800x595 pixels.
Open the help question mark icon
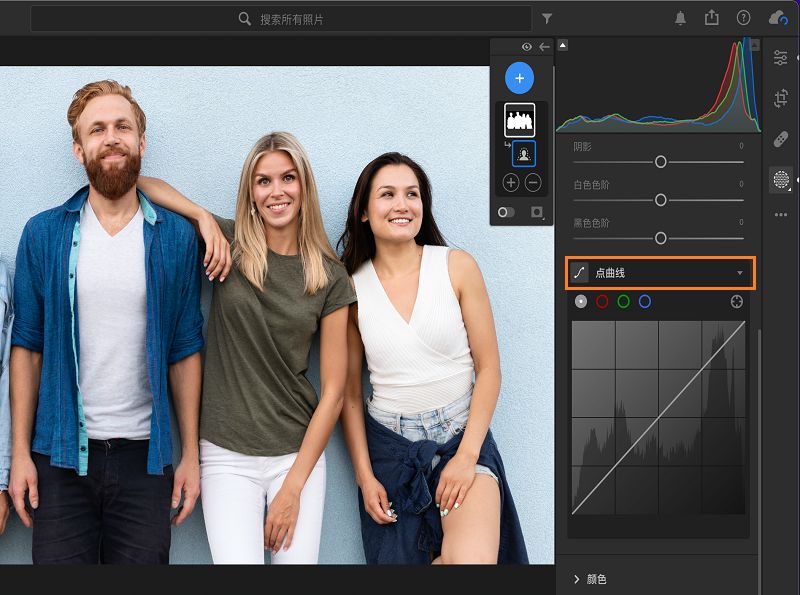[743, 18]
